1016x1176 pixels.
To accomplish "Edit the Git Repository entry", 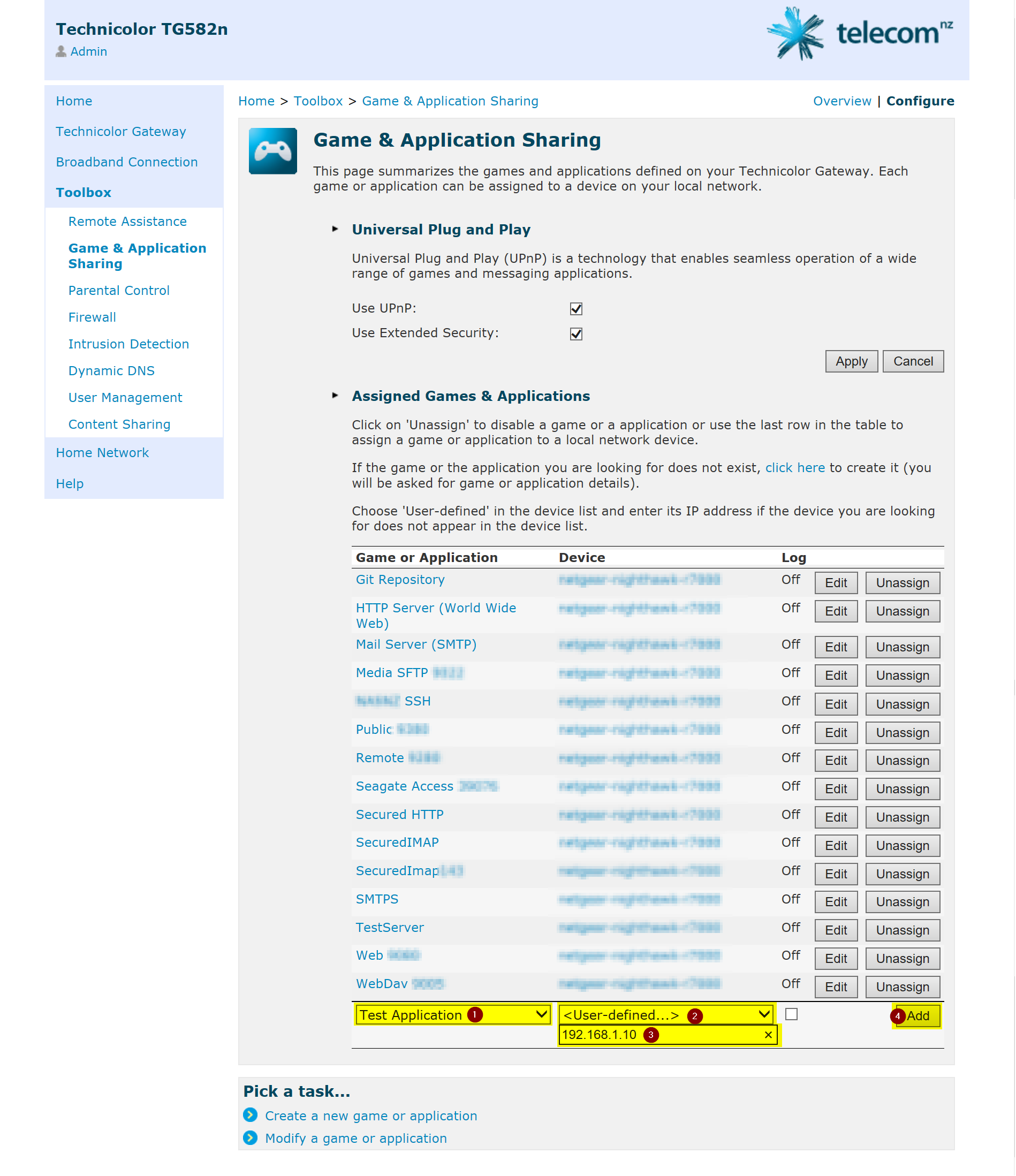I will coord(836,583).
